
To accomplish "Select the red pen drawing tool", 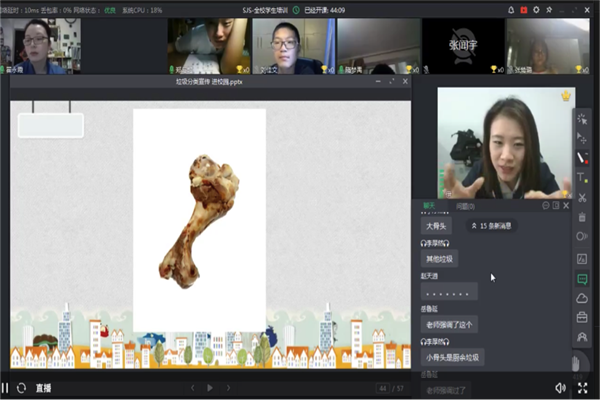I will [582, 158].
